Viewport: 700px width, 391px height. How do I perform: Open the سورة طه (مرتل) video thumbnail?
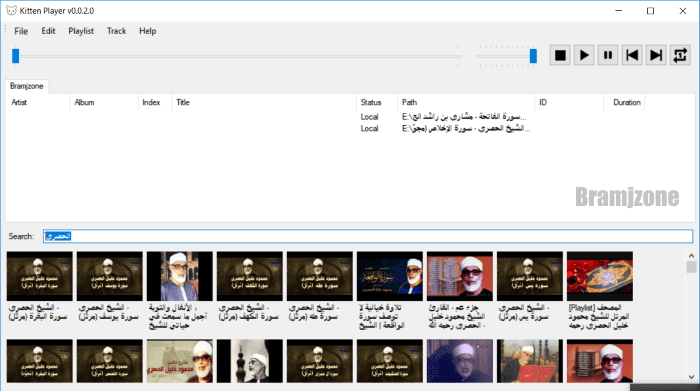click(320, 276)
